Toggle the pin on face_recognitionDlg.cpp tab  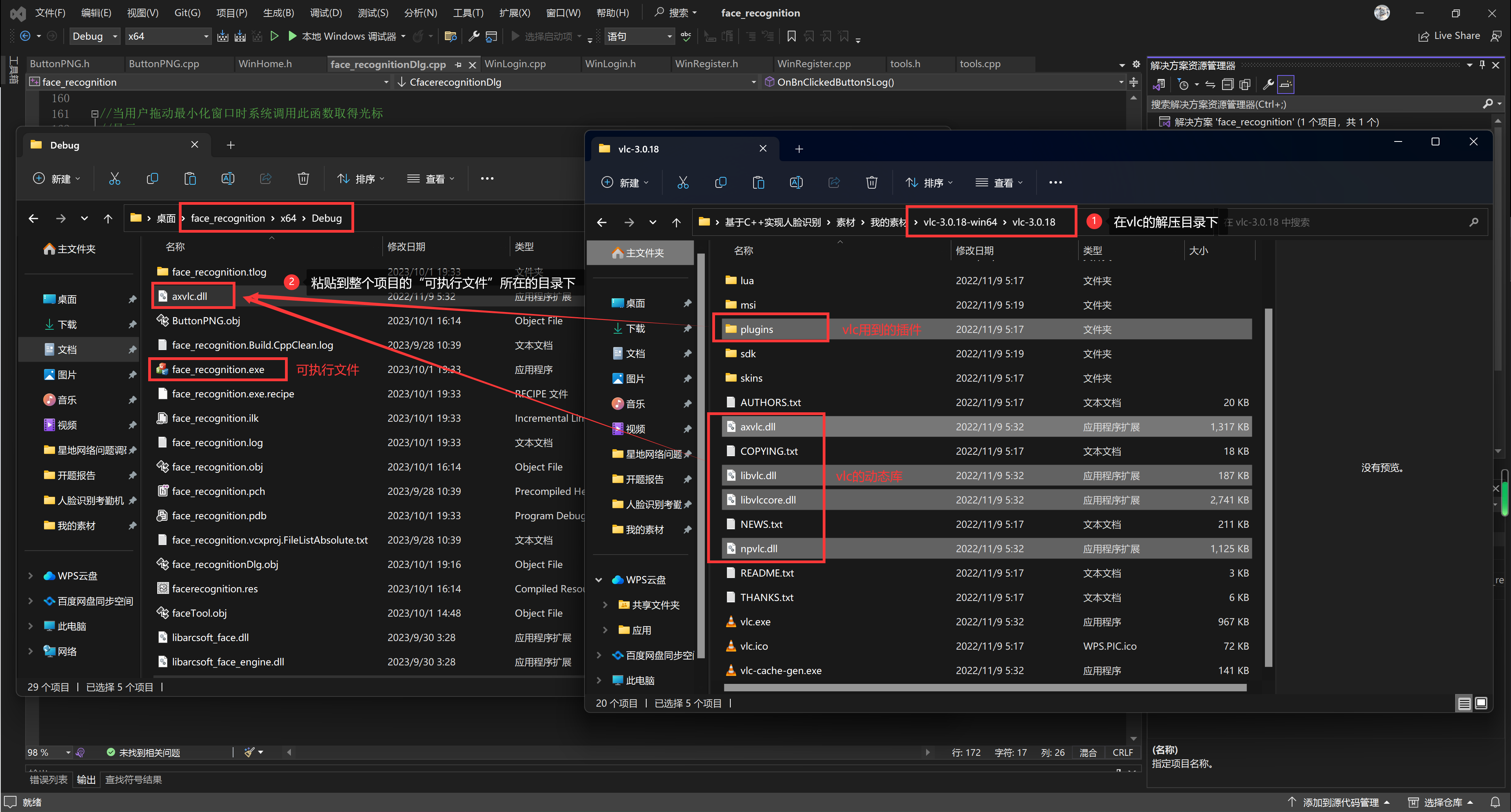(x=458, y=64)
